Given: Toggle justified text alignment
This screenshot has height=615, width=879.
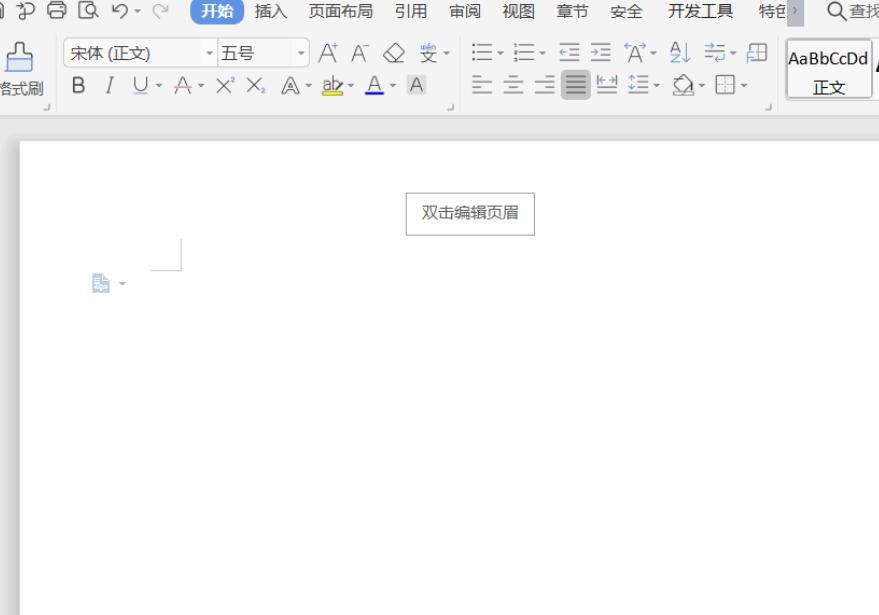Looking at the screenshot, I should 575,86.
